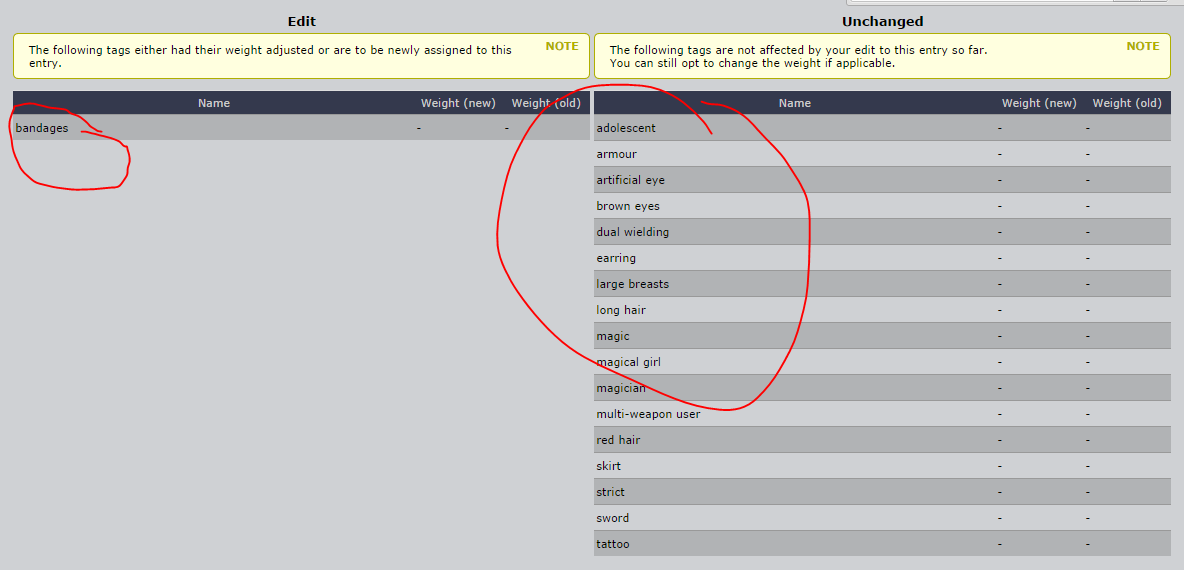Select the long hair tag
Screen dimensions: 1184x570
[621, 310]
